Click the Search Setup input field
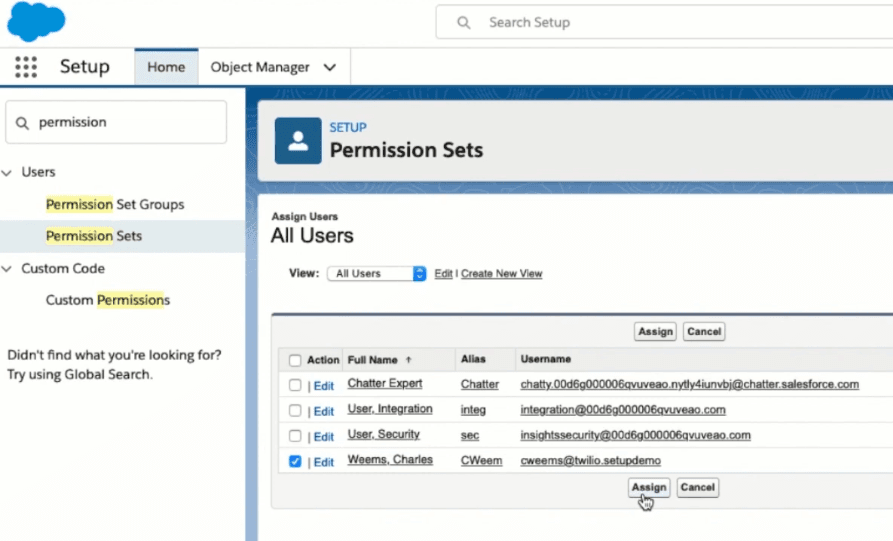 [680, 22]
